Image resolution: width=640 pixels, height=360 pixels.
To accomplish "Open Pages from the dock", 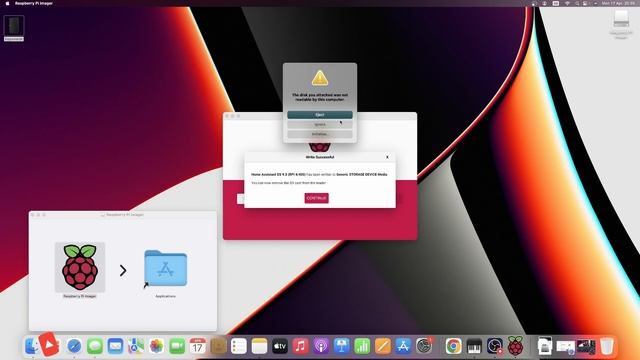I will tap(383, 346).
